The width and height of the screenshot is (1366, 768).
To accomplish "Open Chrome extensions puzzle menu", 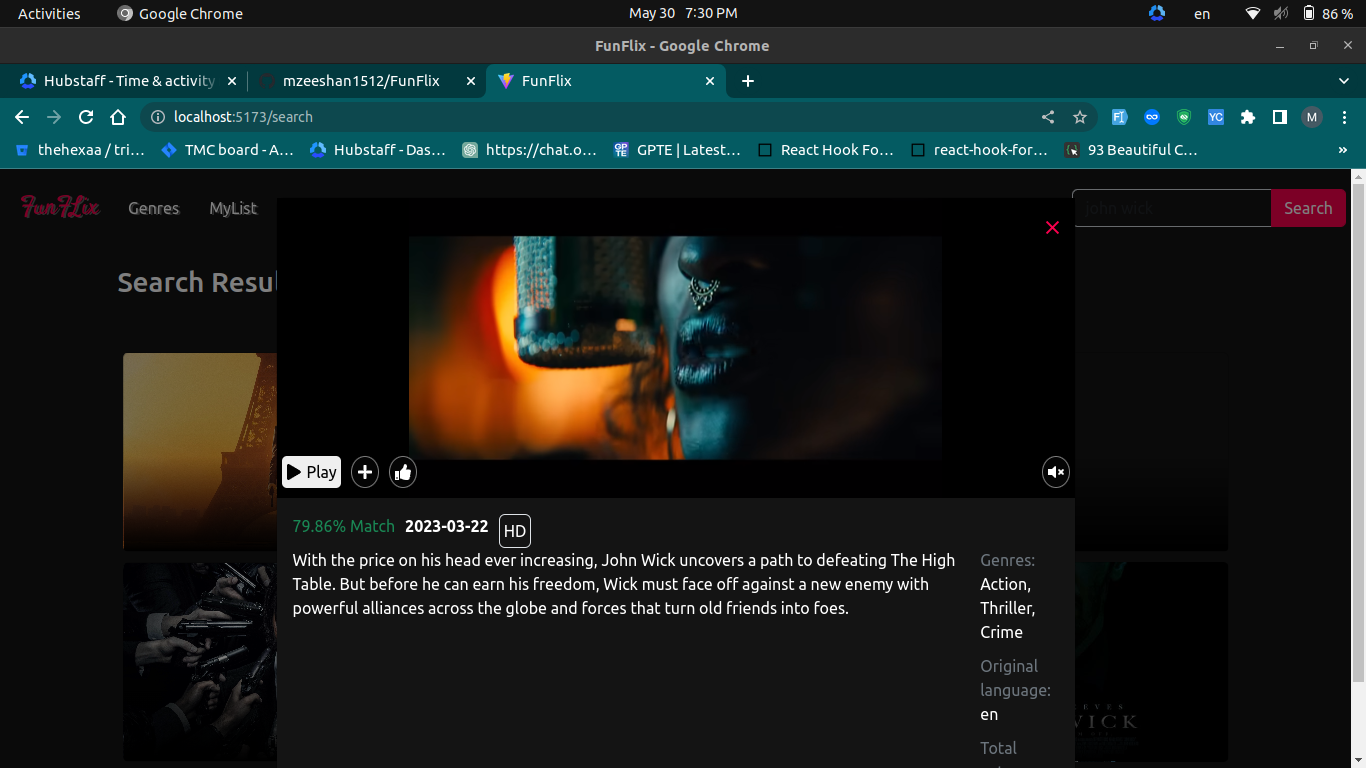I will tap(1248, 117).
